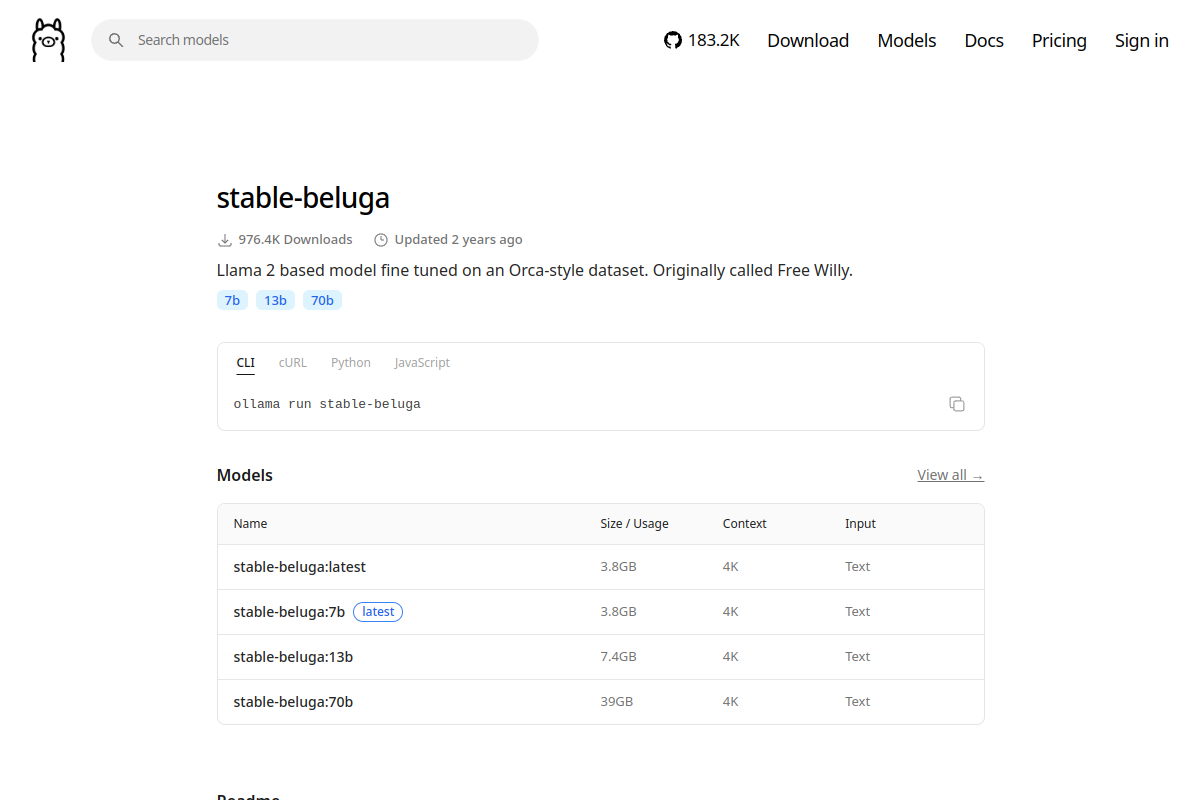Open stable-beluga:7b model

pos(289,612)
